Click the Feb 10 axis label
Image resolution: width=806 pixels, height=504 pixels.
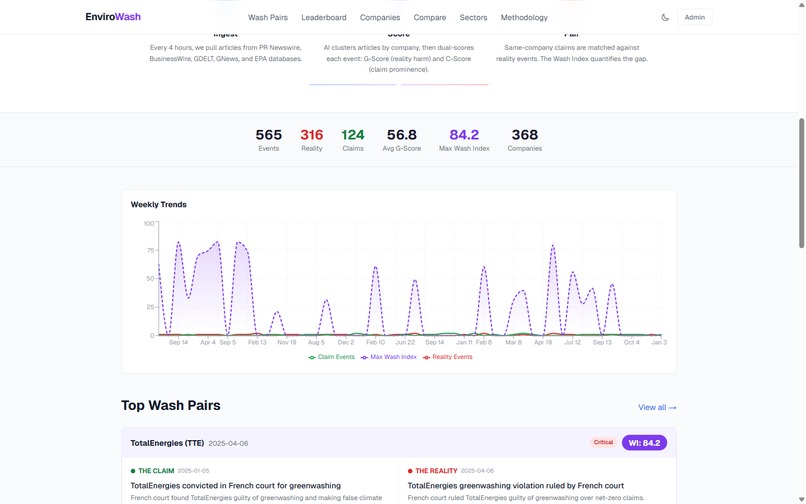click(375, 343)
